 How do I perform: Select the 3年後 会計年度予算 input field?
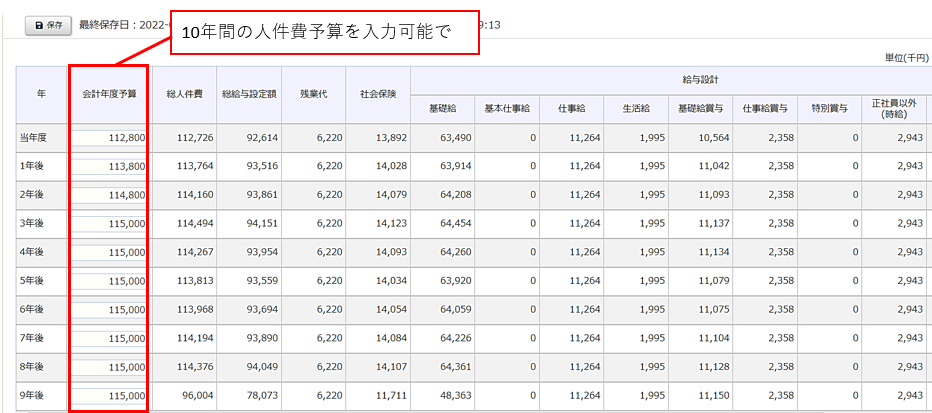coord(109,224)
